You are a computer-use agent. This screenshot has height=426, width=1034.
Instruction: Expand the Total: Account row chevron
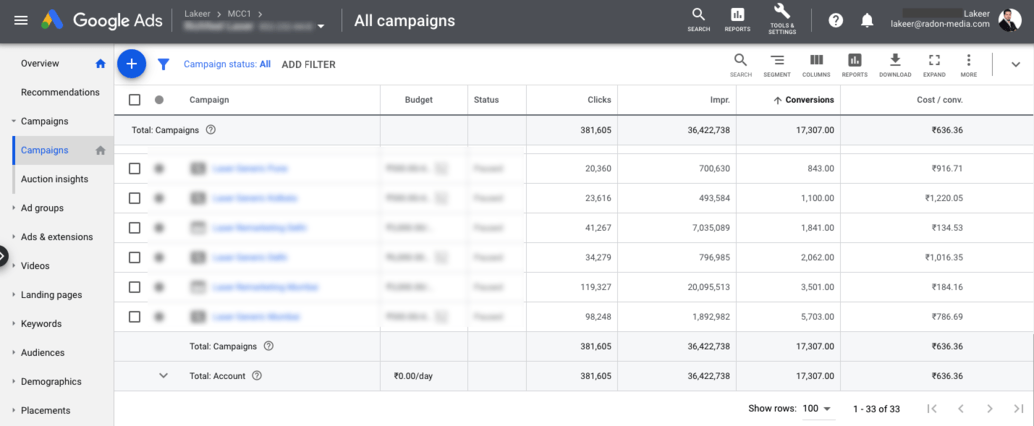pos(163,375)
